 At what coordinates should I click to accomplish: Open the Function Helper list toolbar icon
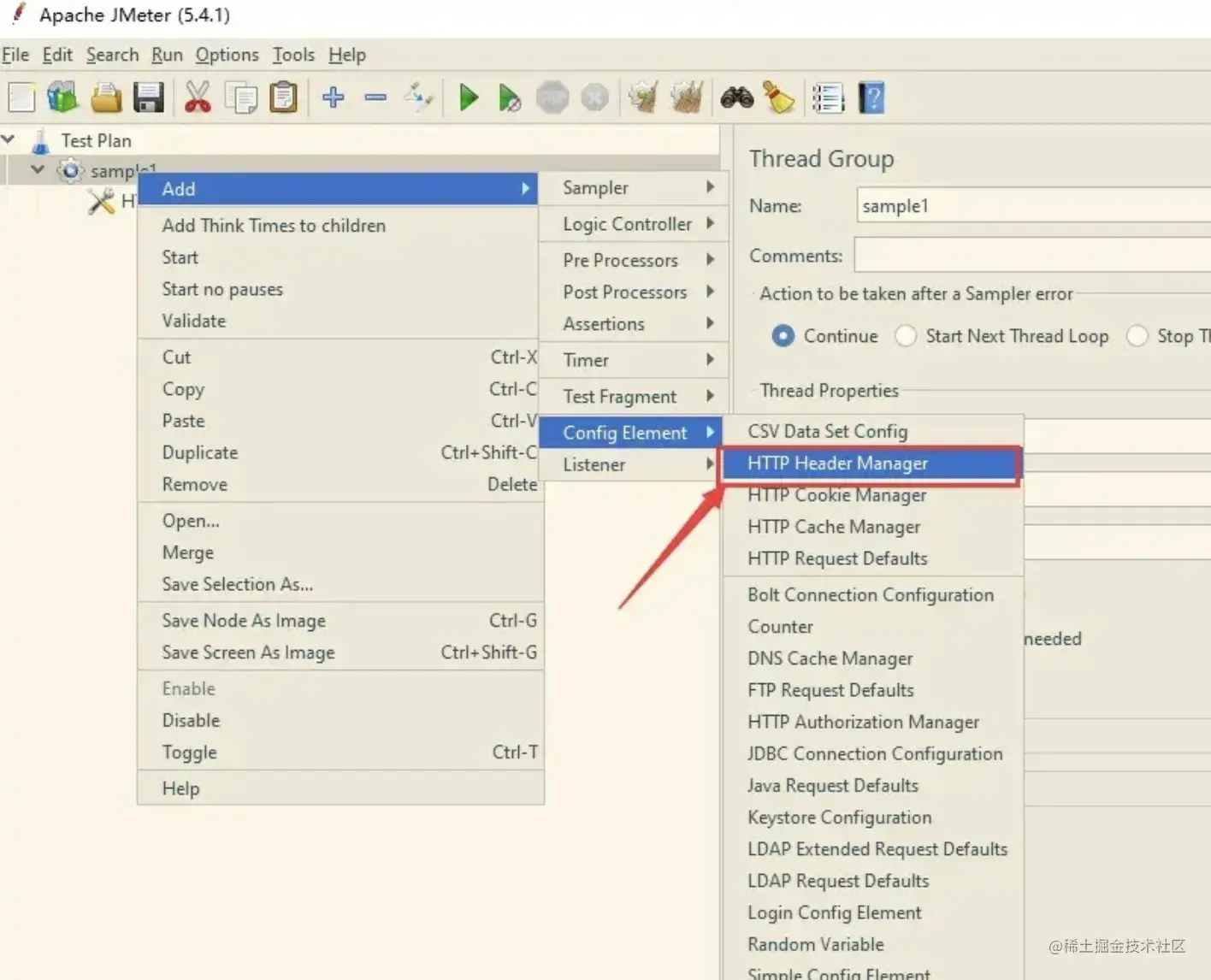[828, 97]
